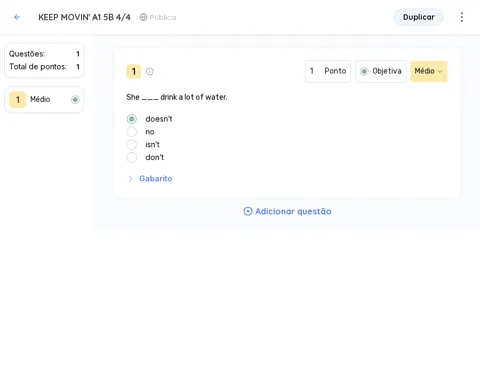Click the globe Público visibility icon
Viewport: 480px width, 384px height.
[143, 17]
